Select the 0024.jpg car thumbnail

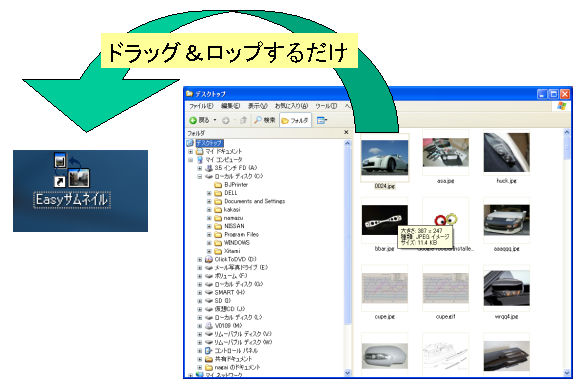coord(385,158)
